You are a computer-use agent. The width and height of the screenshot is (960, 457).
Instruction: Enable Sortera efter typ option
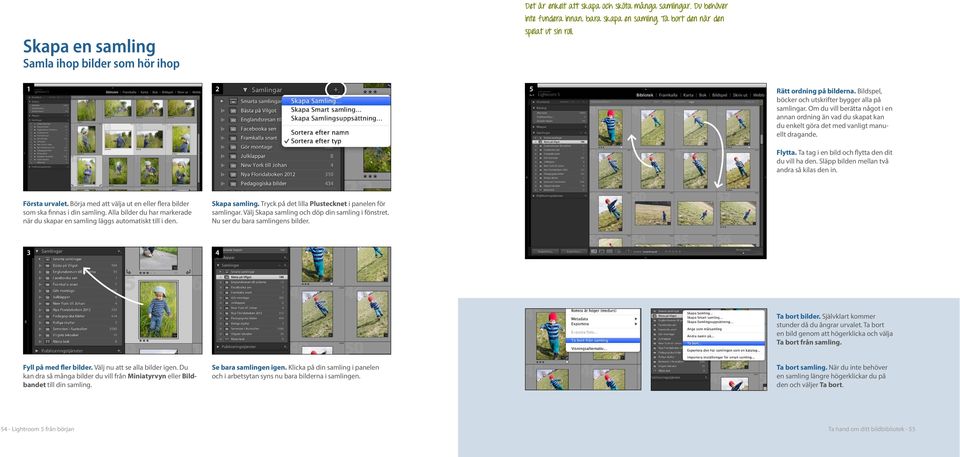click(x=316, y=141)
